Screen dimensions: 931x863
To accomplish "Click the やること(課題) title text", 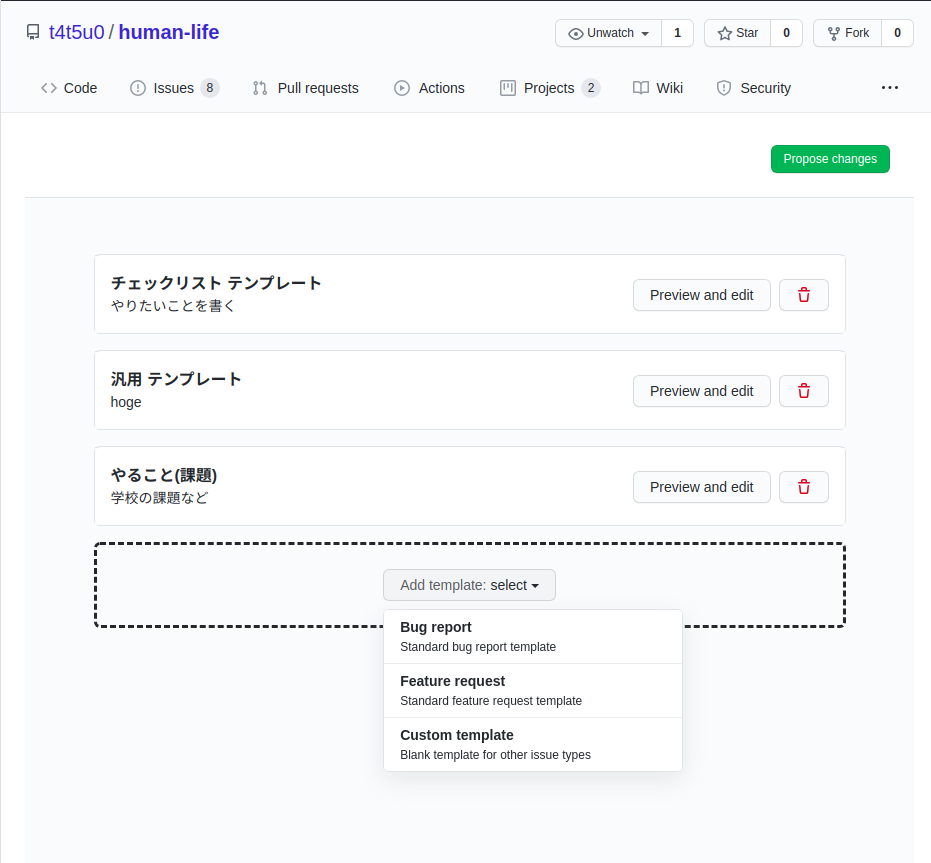I will [164, 475].
